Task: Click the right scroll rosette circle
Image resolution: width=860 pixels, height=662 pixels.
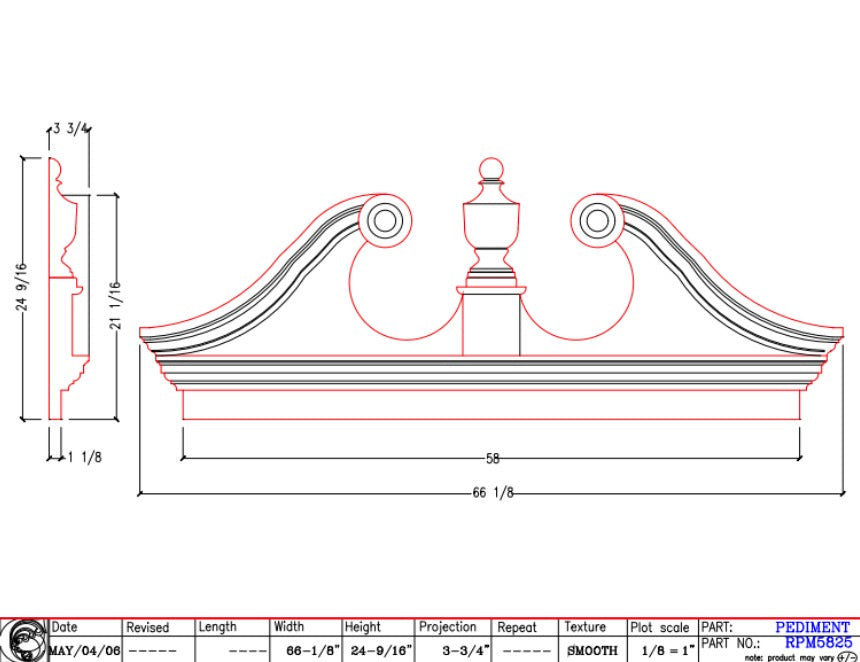Action: coord(597,222)
